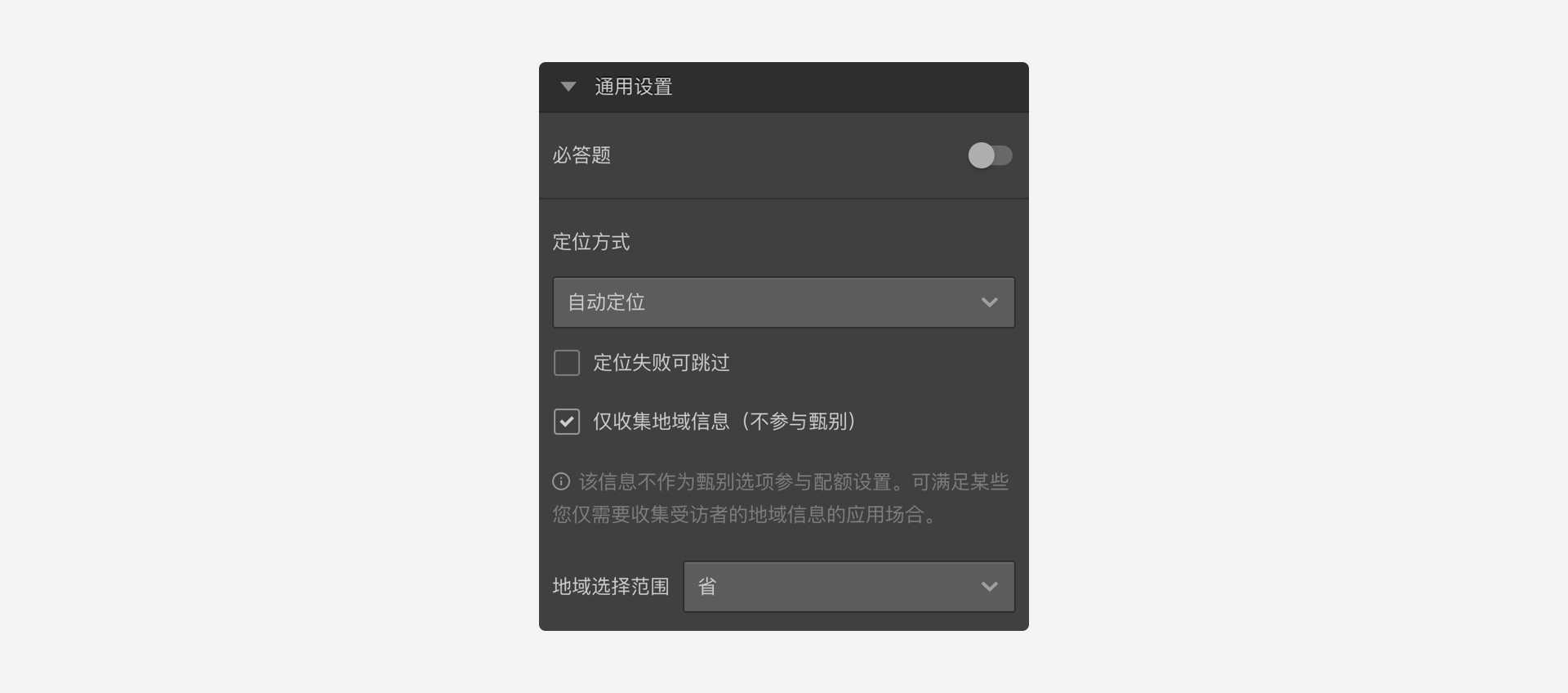This screenshot has width=1568, height=693.
Task: Click the 必答题 label text
Action: click(x=581, y=155)
